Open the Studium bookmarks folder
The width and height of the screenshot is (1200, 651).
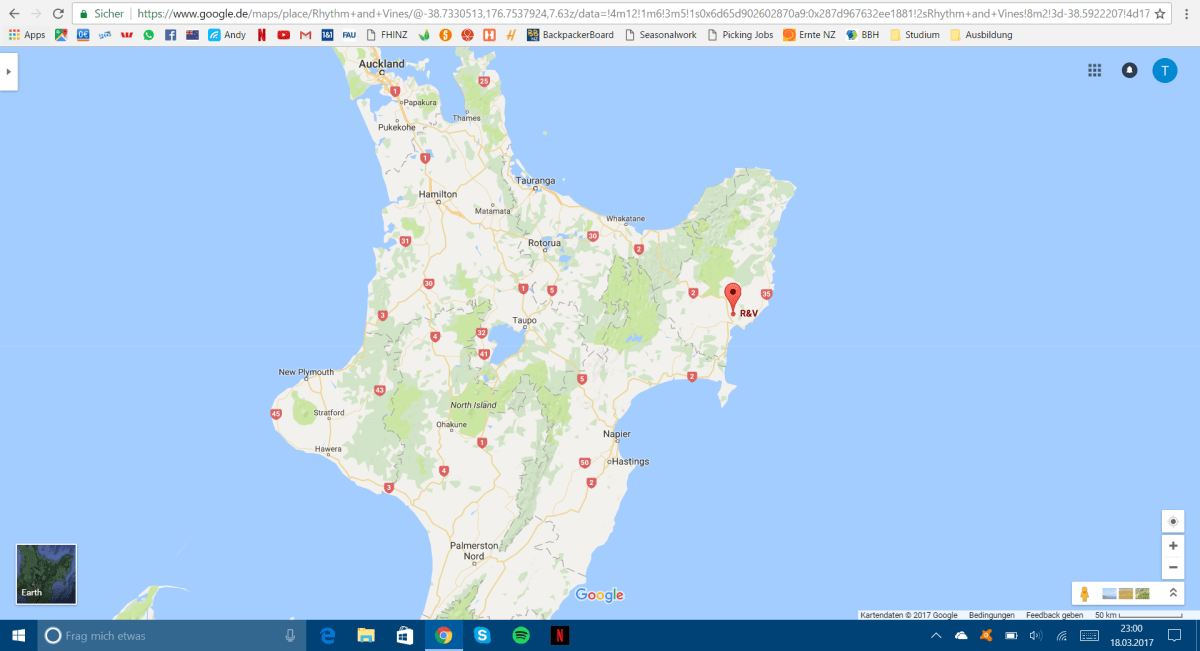pyautogui.click(x=914, y=34)
